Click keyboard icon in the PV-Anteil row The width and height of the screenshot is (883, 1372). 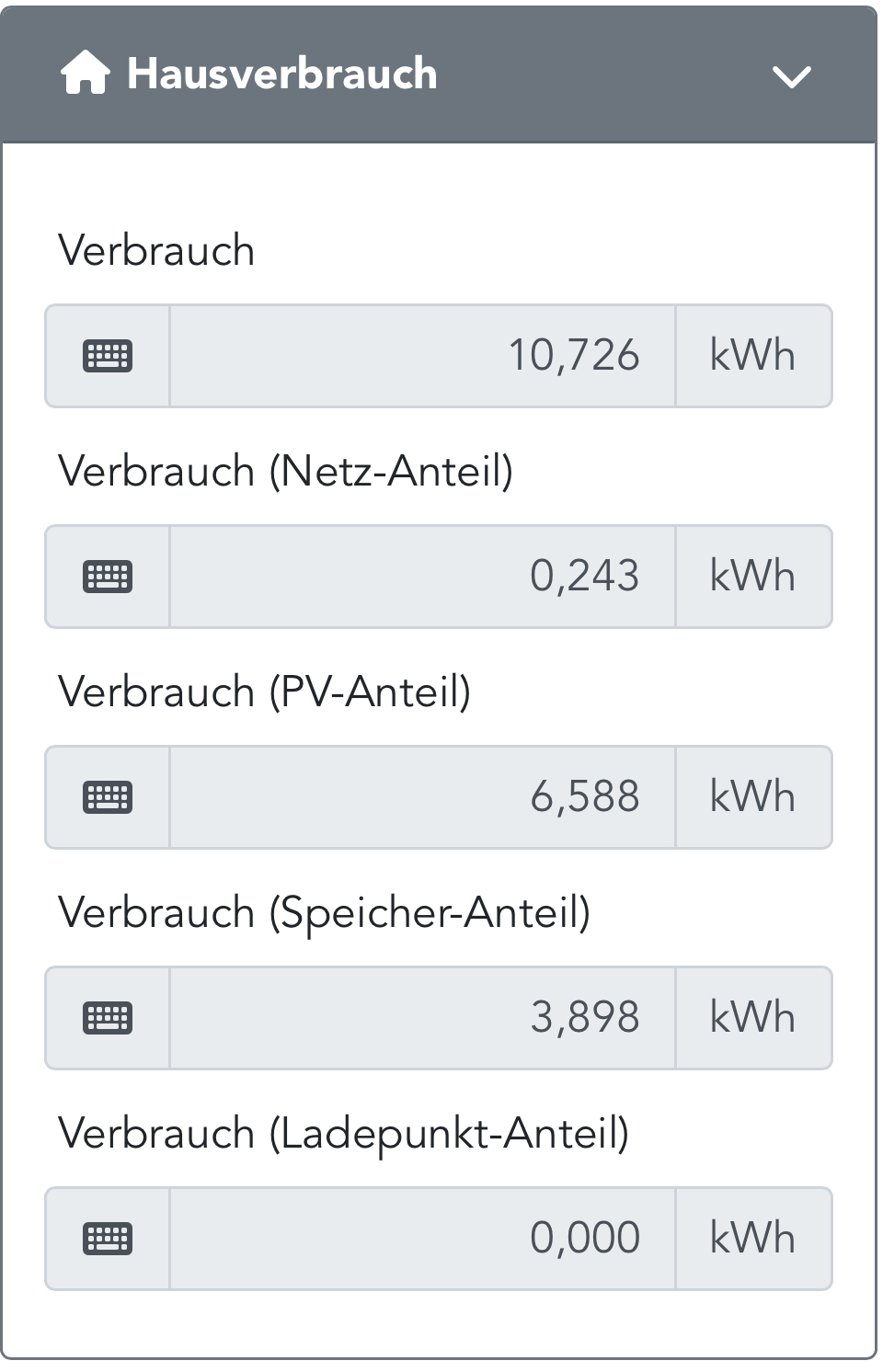point(108,797)
